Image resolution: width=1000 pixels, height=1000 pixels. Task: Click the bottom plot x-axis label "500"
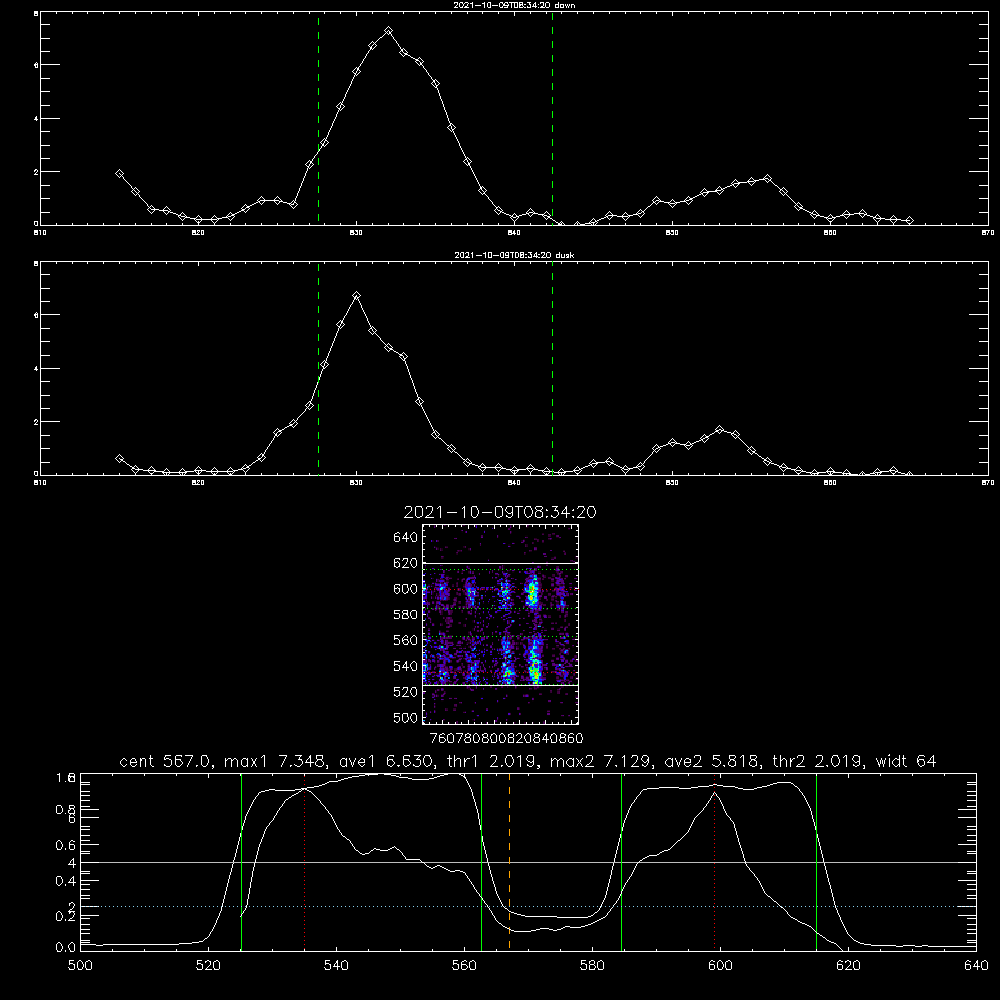point(80,966)
